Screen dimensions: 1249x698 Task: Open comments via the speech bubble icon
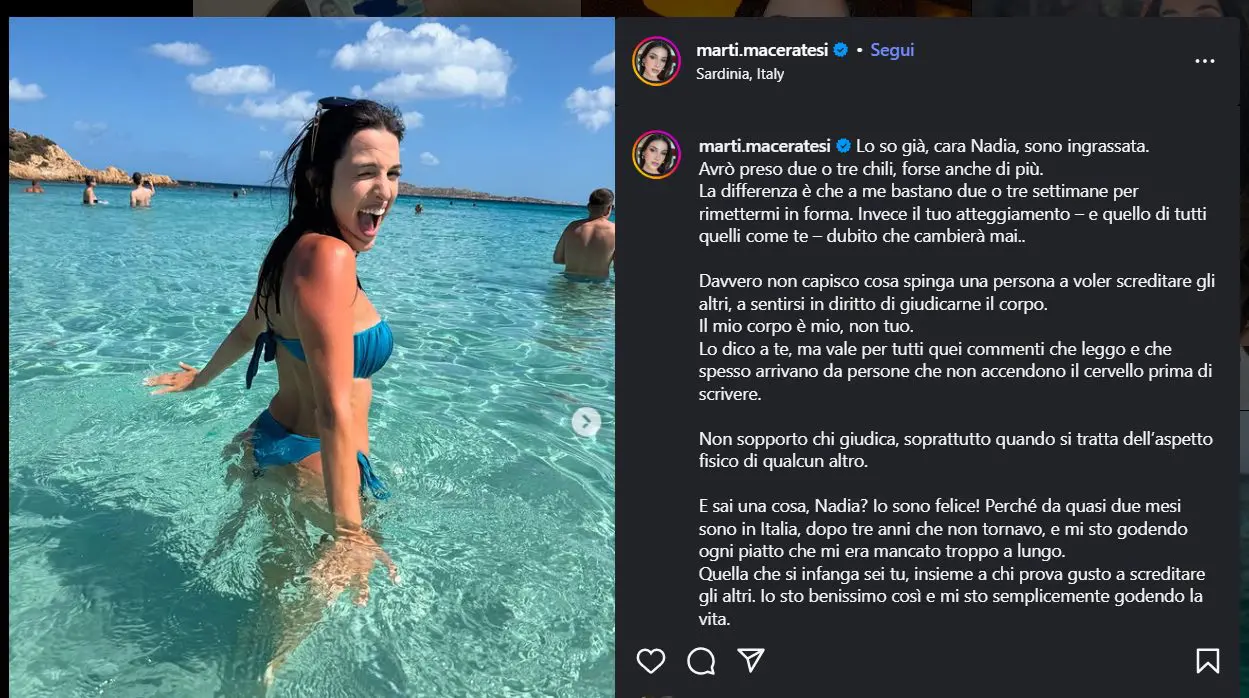click(x=701, y=660)
